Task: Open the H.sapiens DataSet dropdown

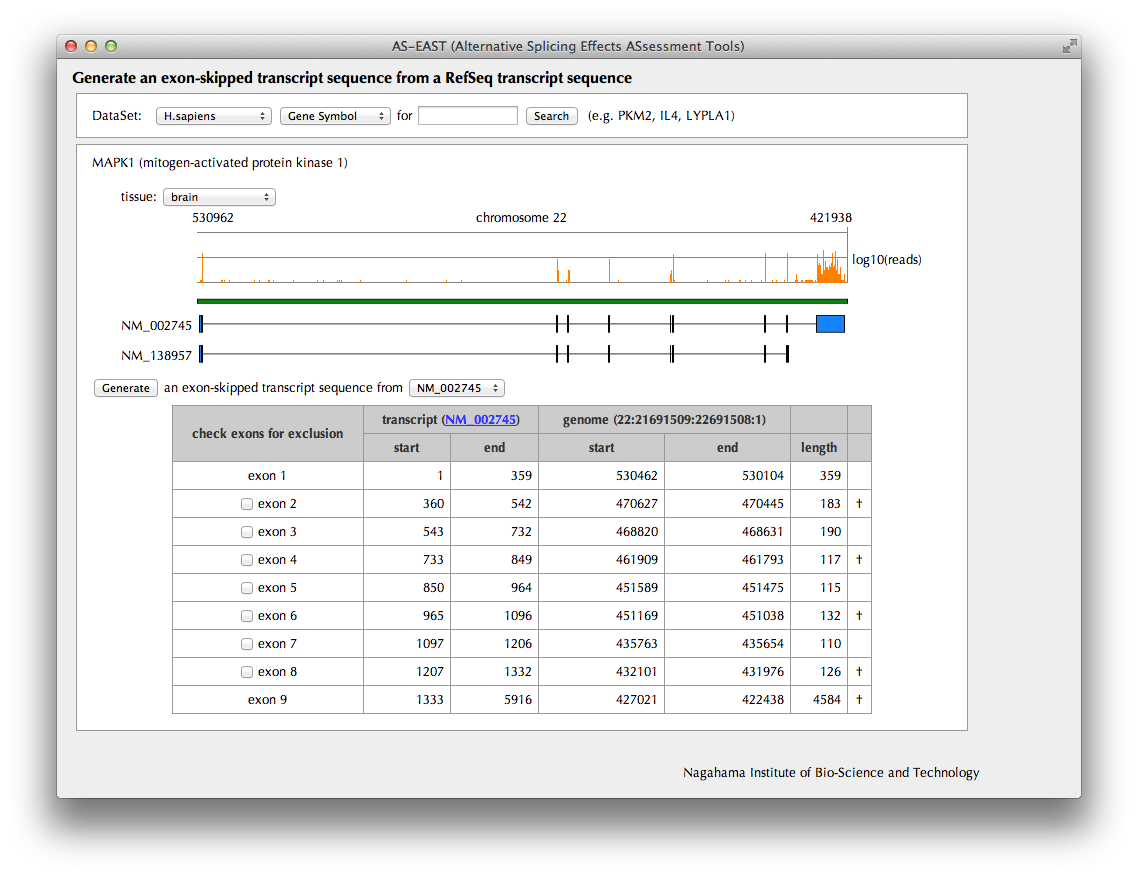Action: point(214,116)
